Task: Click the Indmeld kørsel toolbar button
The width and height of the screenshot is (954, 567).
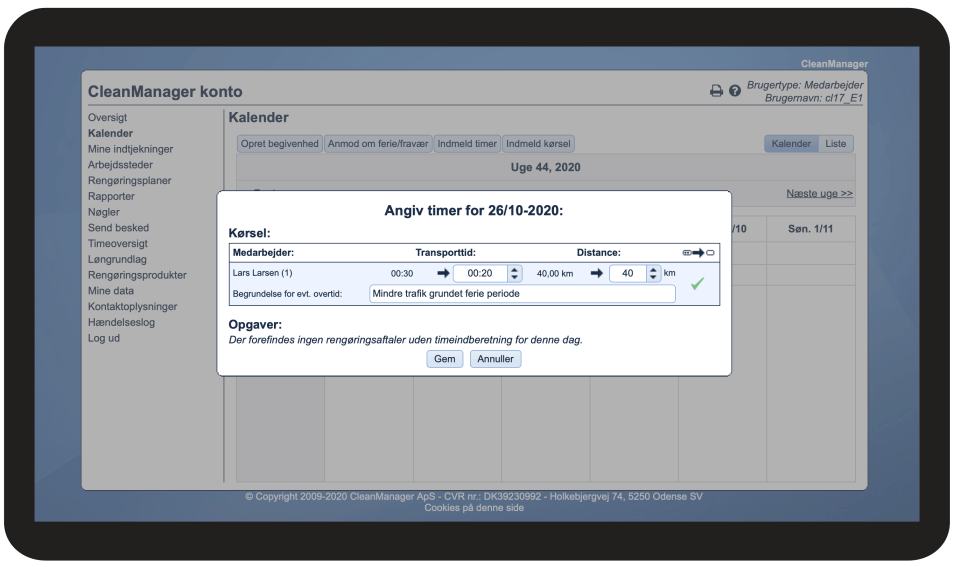Action: tap(538, 144)
